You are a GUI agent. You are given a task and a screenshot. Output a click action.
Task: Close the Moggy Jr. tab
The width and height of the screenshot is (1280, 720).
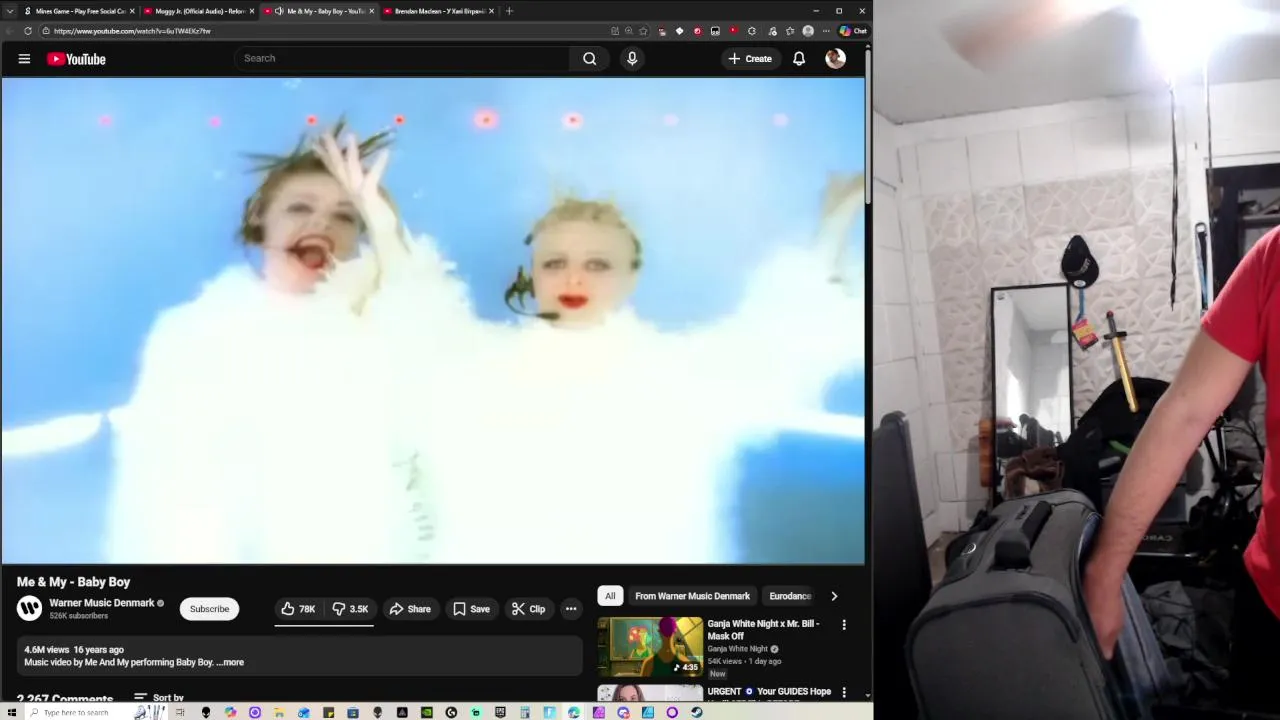click(x=252, y=11)
